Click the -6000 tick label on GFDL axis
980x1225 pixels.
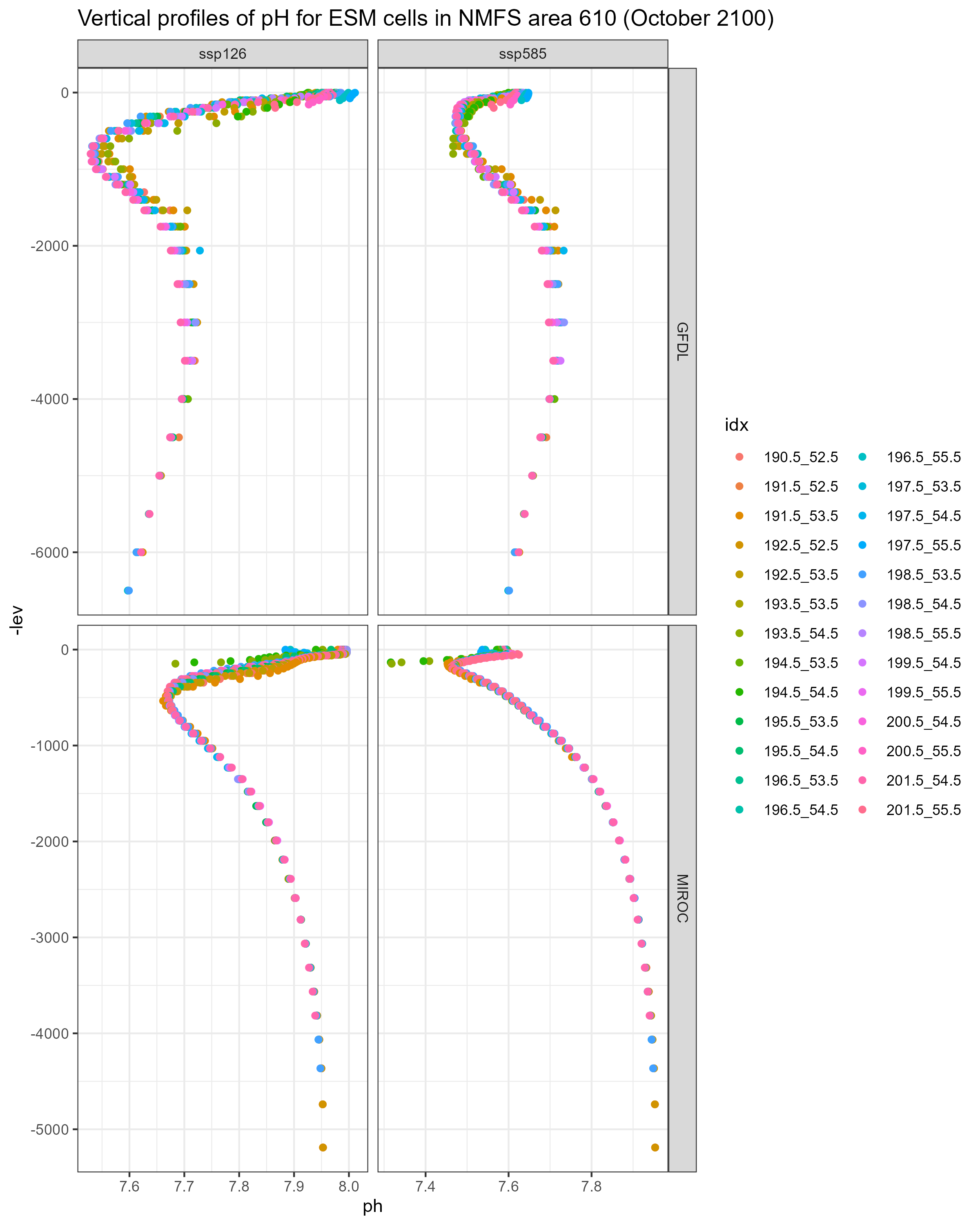pyautogui.click(x=49, y=552)
